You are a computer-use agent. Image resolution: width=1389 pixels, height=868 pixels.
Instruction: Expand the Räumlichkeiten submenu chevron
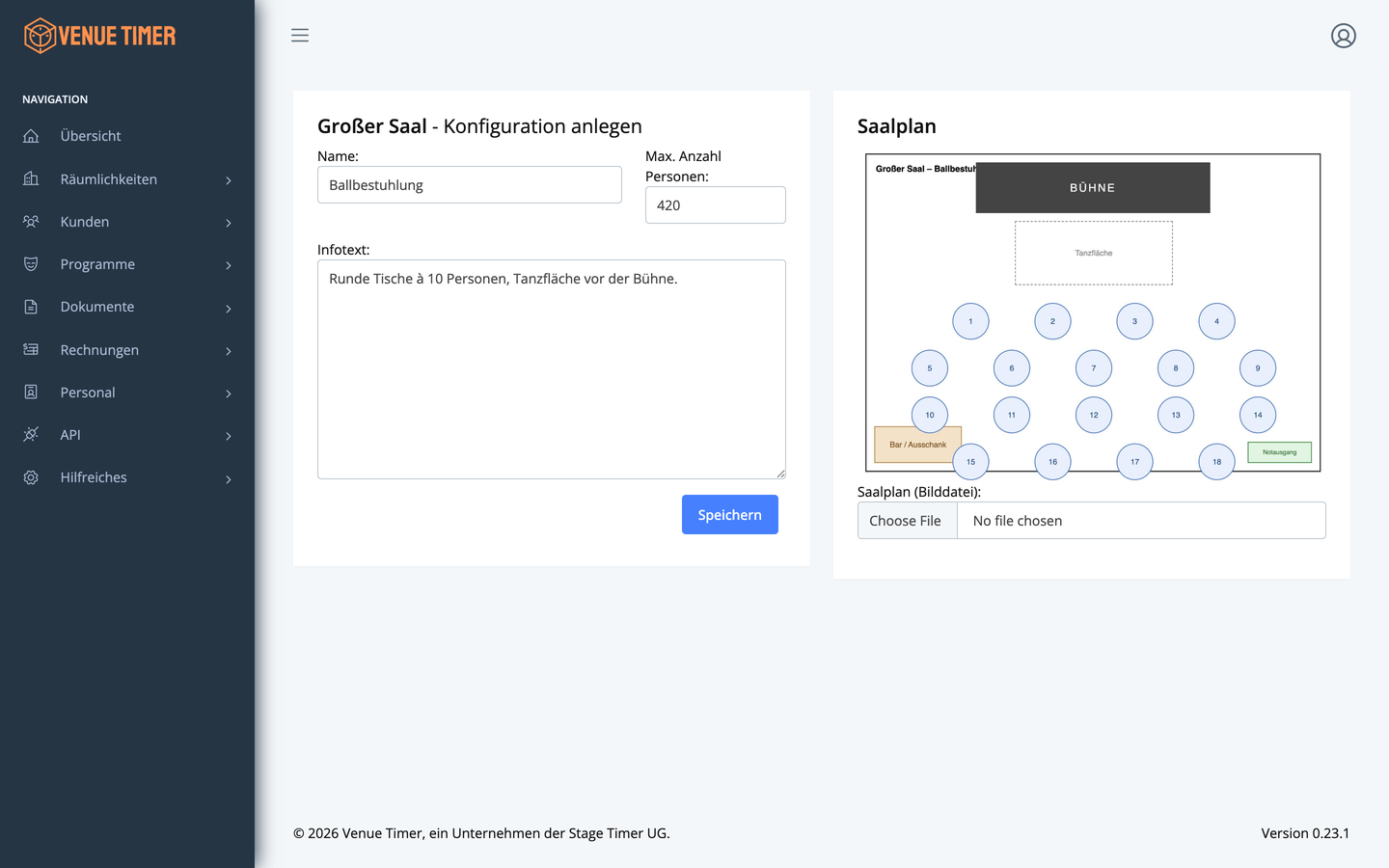[x=229, y=180]
